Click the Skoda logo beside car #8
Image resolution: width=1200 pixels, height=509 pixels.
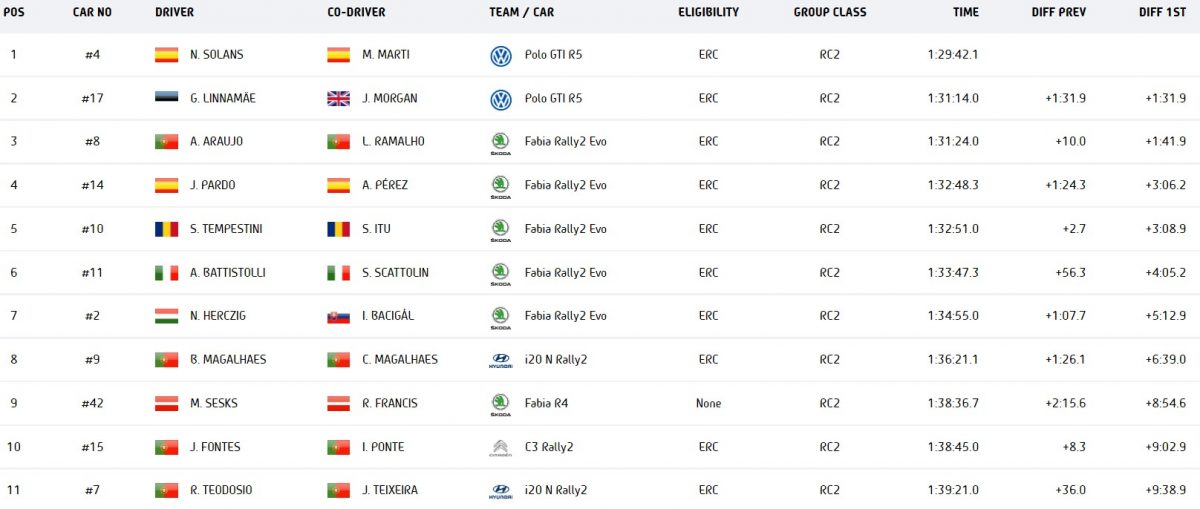(501, 142)
